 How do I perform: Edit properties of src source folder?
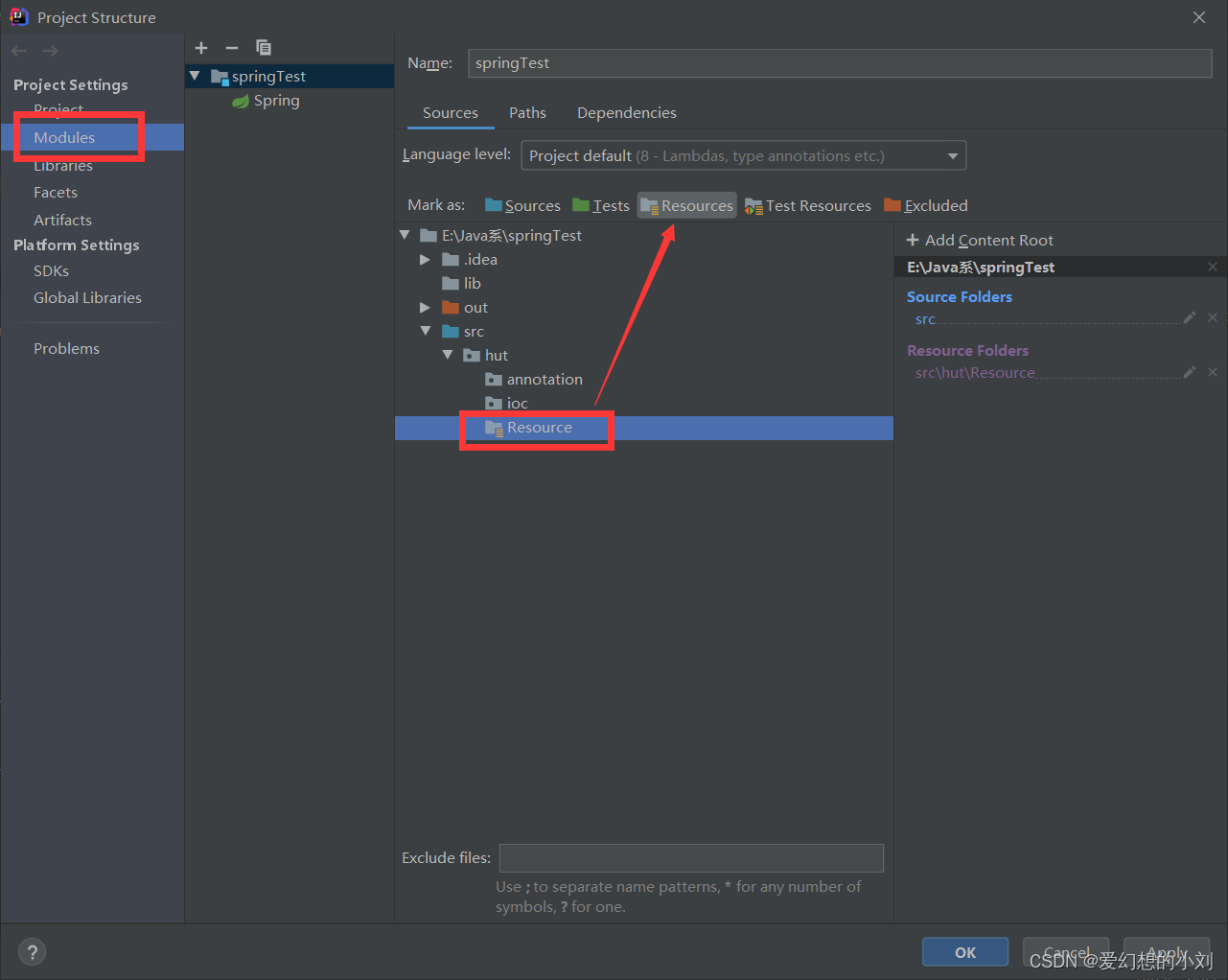[1190, 317]
